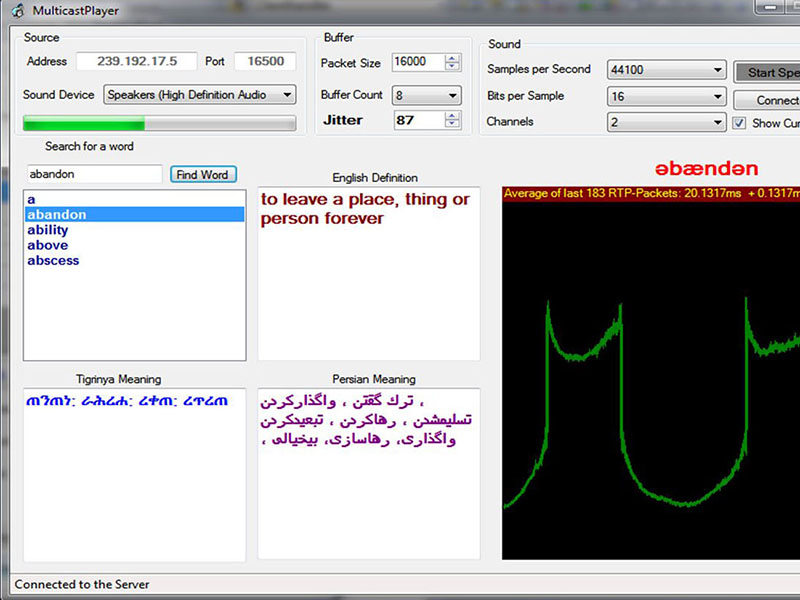Click the word search input field
Image resolution: width=800 pixels, height=600 pixels.
(x=93, y=174)
